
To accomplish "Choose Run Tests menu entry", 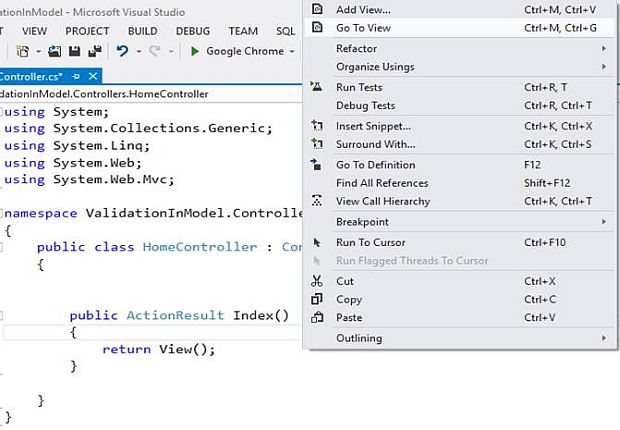I will point(459,87).
